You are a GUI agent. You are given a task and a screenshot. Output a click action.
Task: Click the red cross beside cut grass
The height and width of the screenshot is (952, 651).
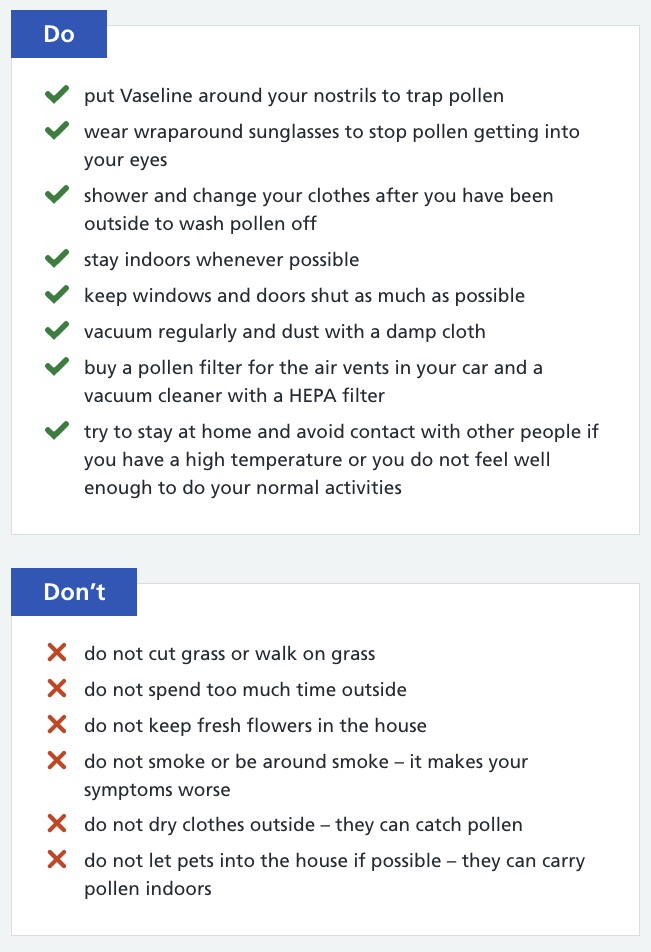pos(56,652)
